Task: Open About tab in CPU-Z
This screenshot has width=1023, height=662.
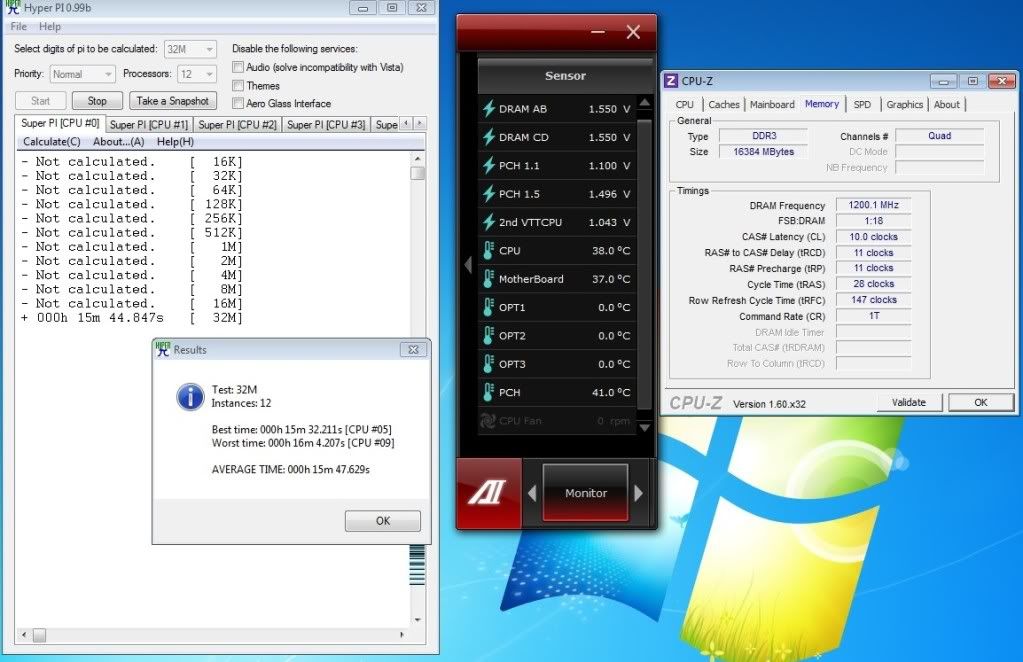Action: tap(946, 104)
